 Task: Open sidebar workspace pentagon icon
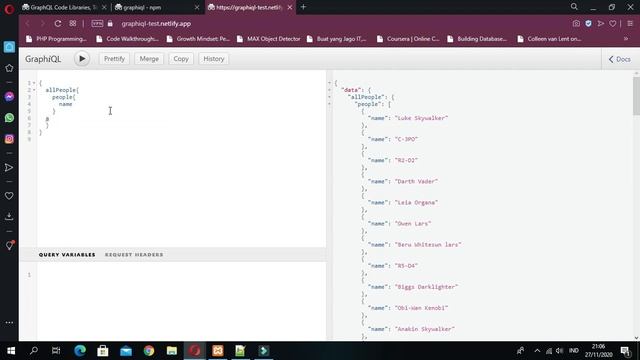[x=9, y=68]
